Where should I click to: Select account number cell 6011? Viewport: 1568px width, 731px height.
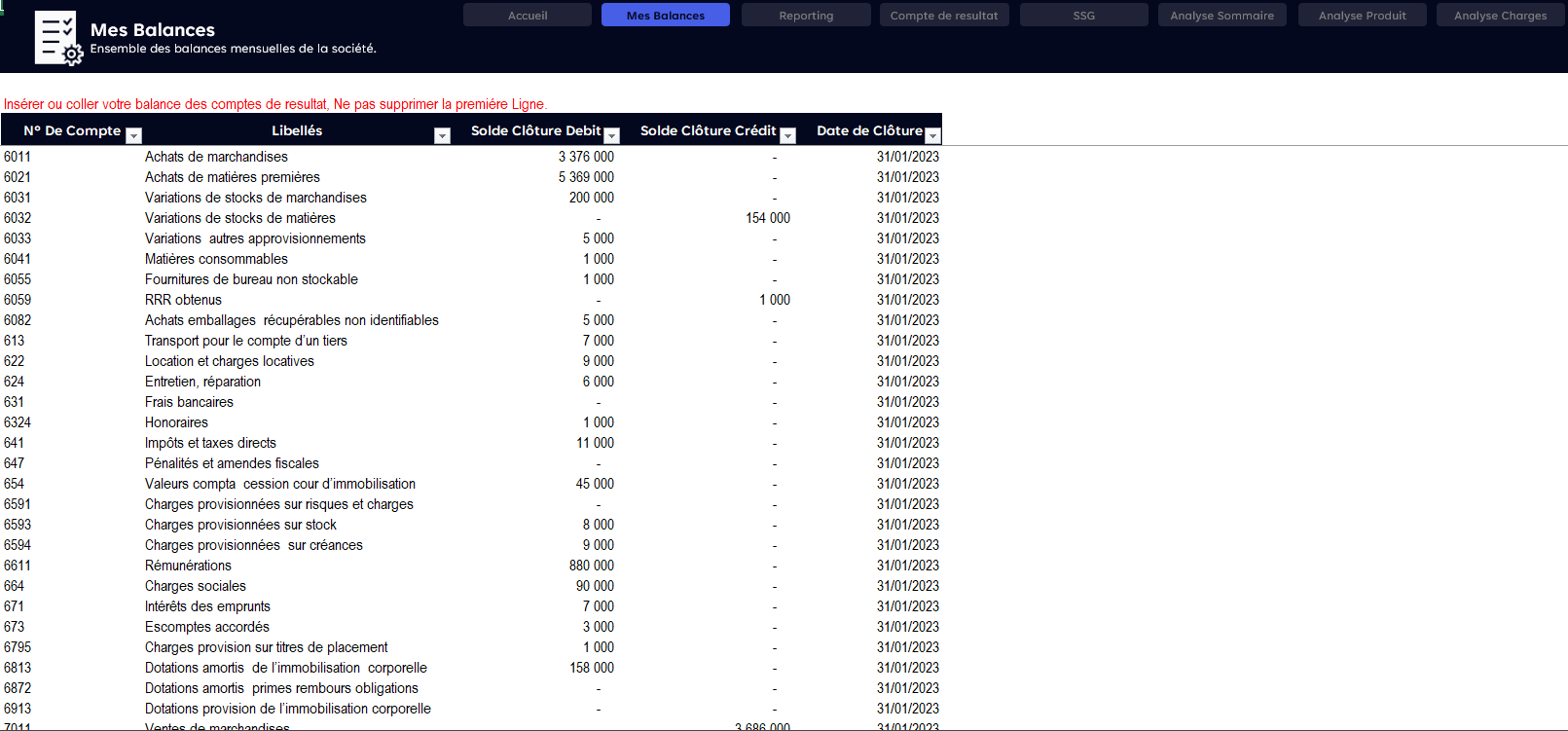(18, 157)
